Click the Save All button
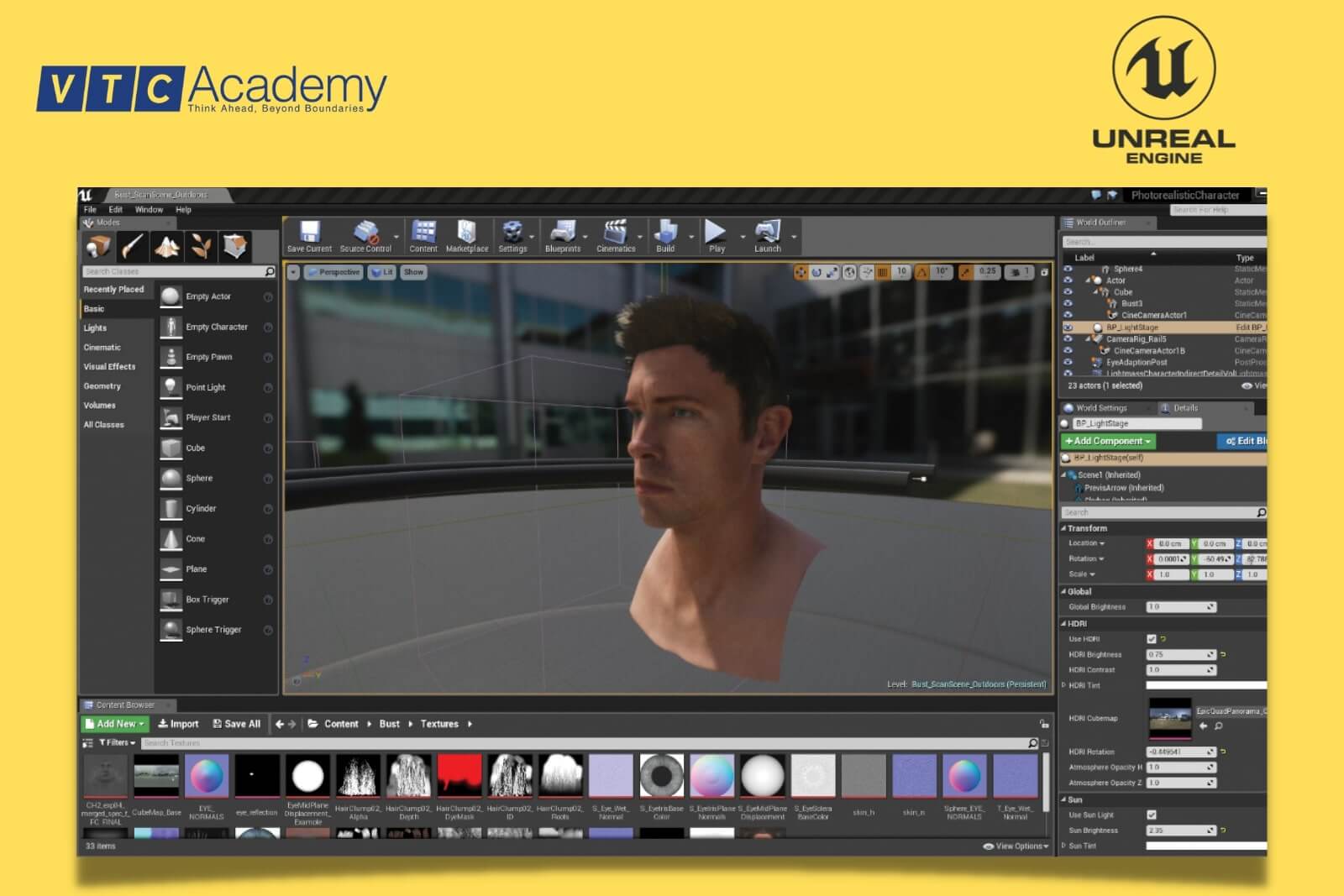 click(x=237, y=724)
